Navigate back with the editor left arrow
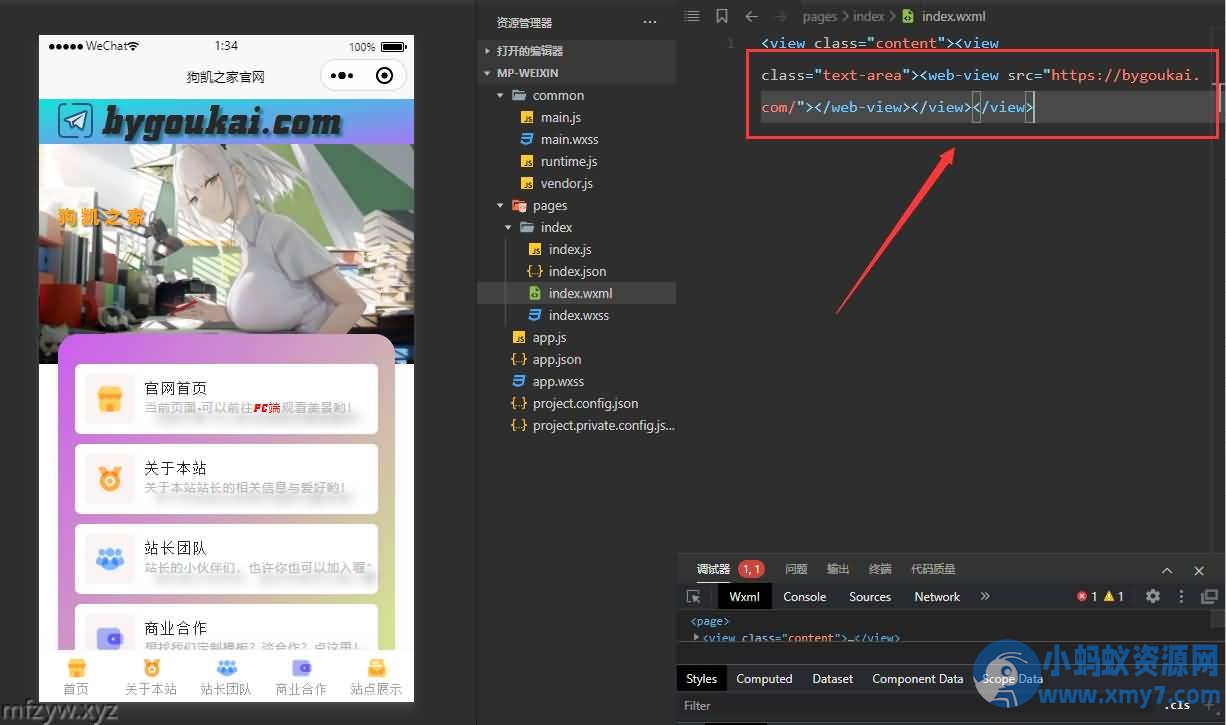 (752, 16)
